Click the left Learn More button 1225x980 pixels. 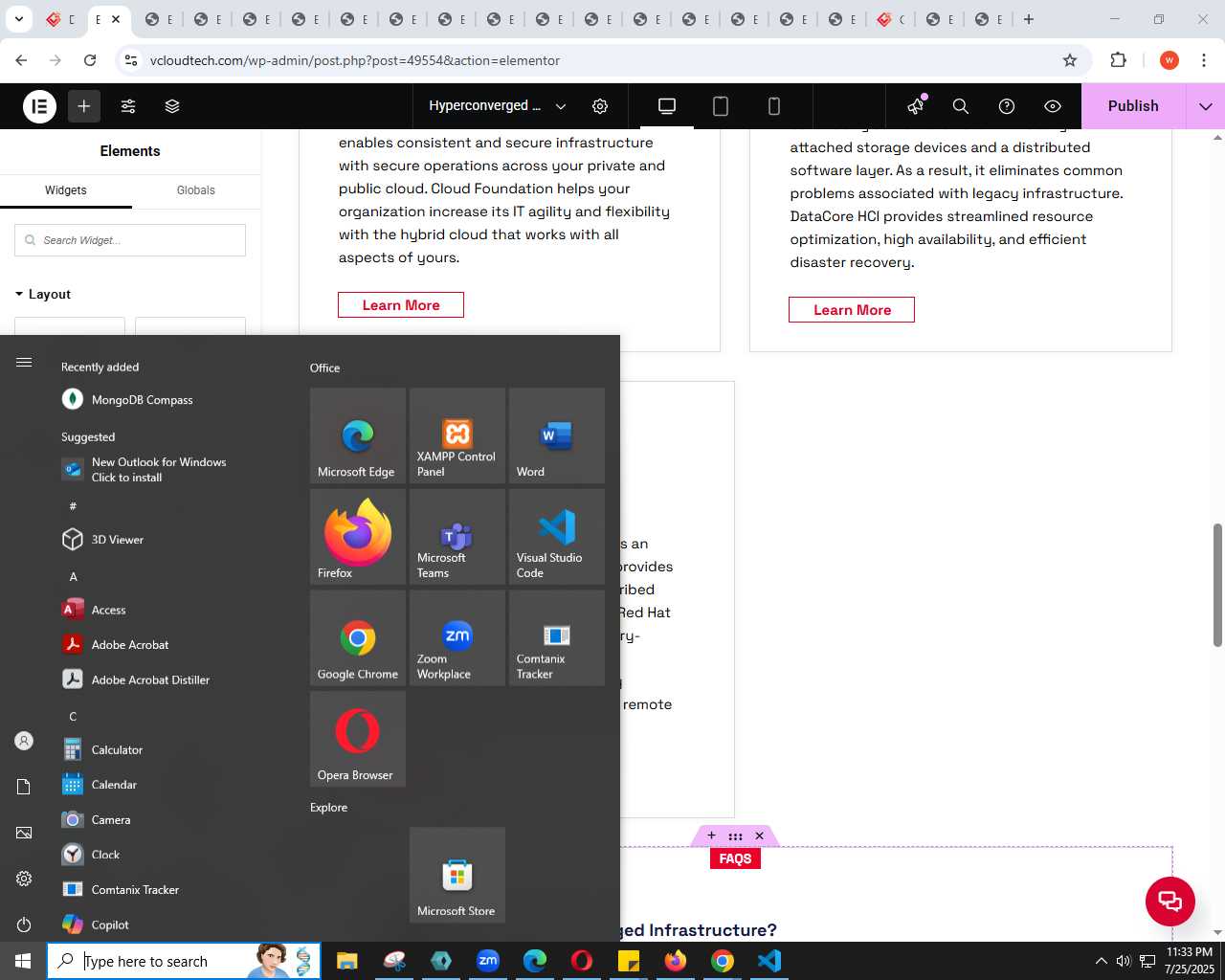point(401,305)
